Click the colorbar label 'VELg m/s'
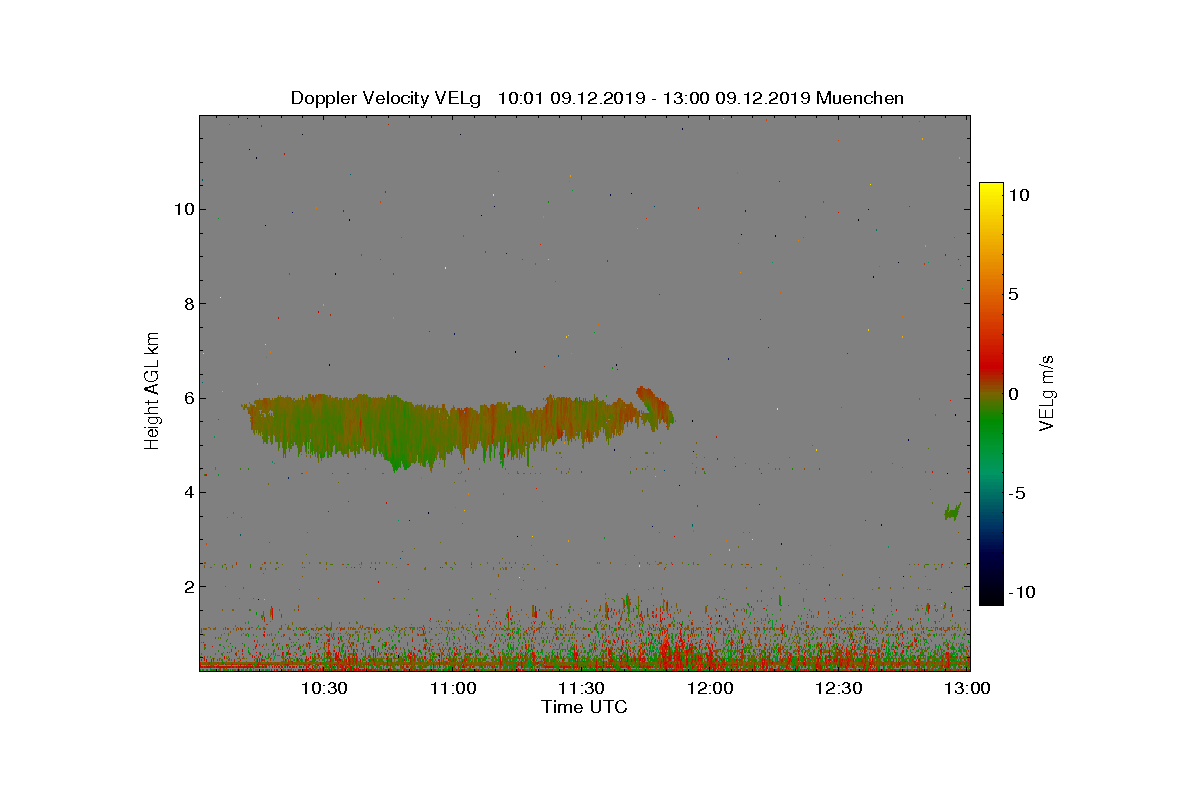Screen dimensions: 1200x800 click(1047, 392)
